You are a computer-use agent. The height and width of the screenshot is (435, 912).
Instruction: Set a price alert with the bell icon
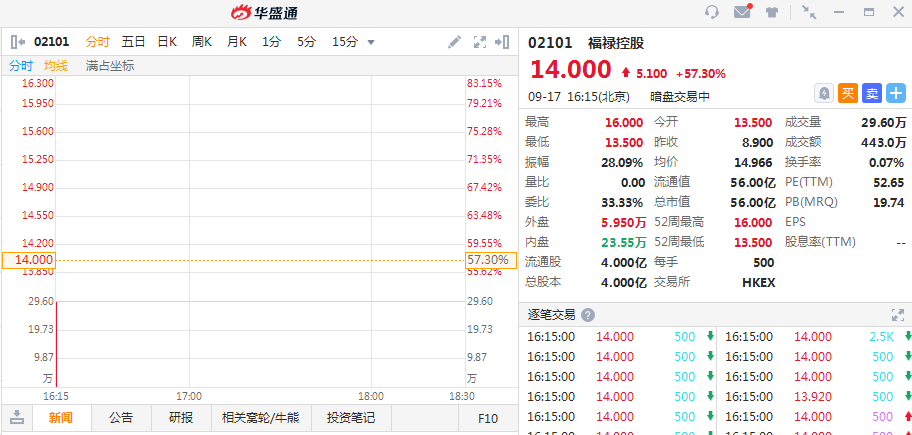point(824,94)
